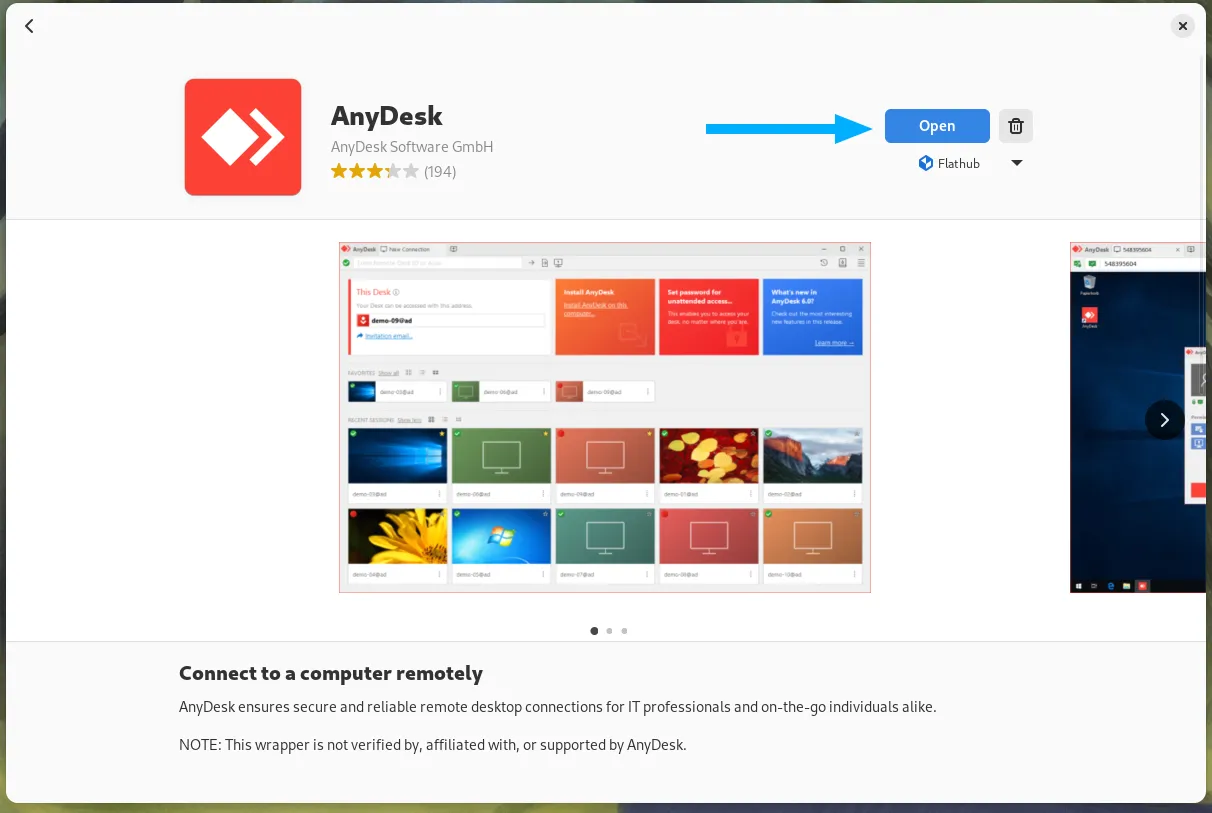The width and height of the screenshot is (1212, 813).
Task: Close the software details window
Action: coord(1183,26)
